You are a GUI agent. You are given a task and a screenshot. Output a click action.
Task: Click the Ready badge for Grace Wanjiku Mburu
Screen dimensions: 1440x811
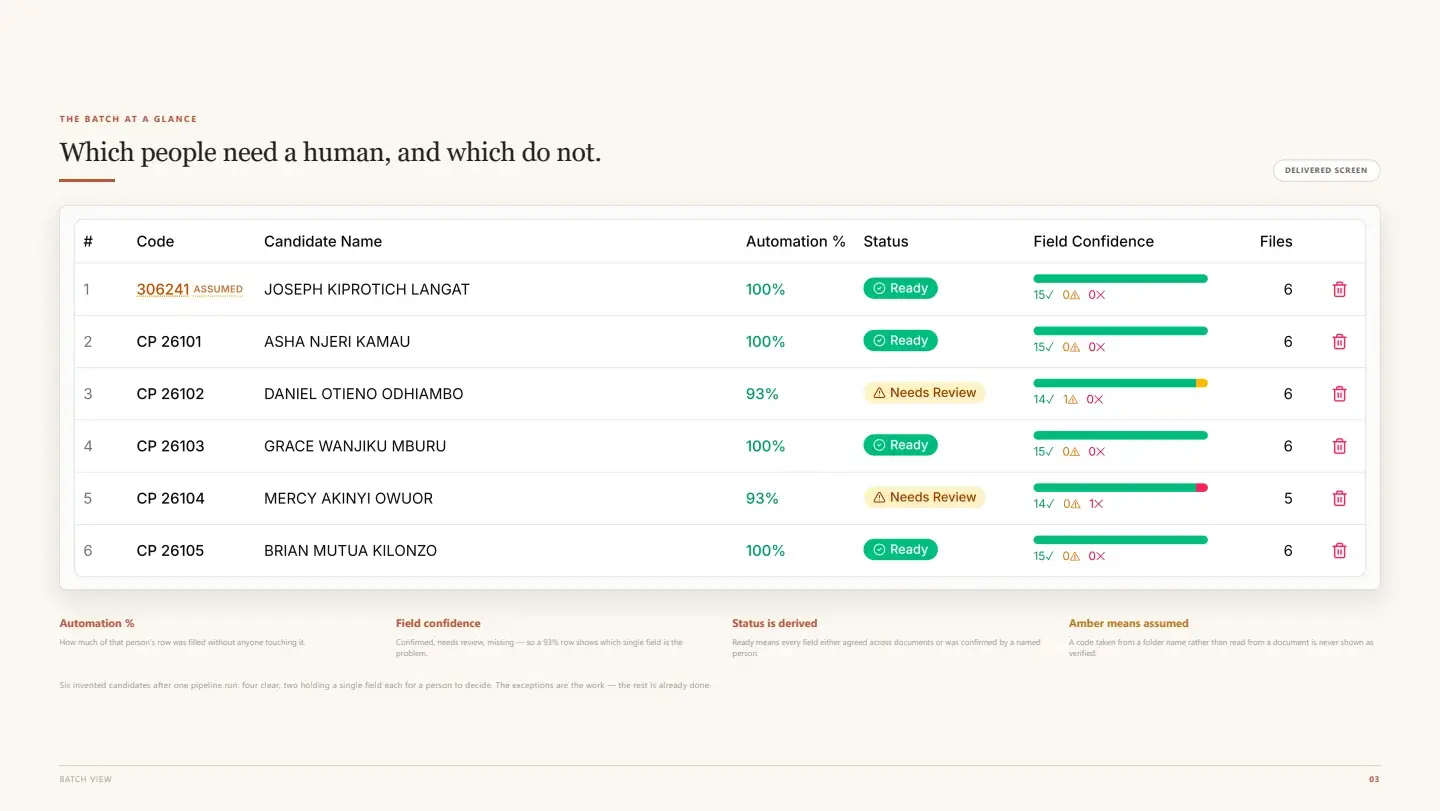click(x=900, y=445)
